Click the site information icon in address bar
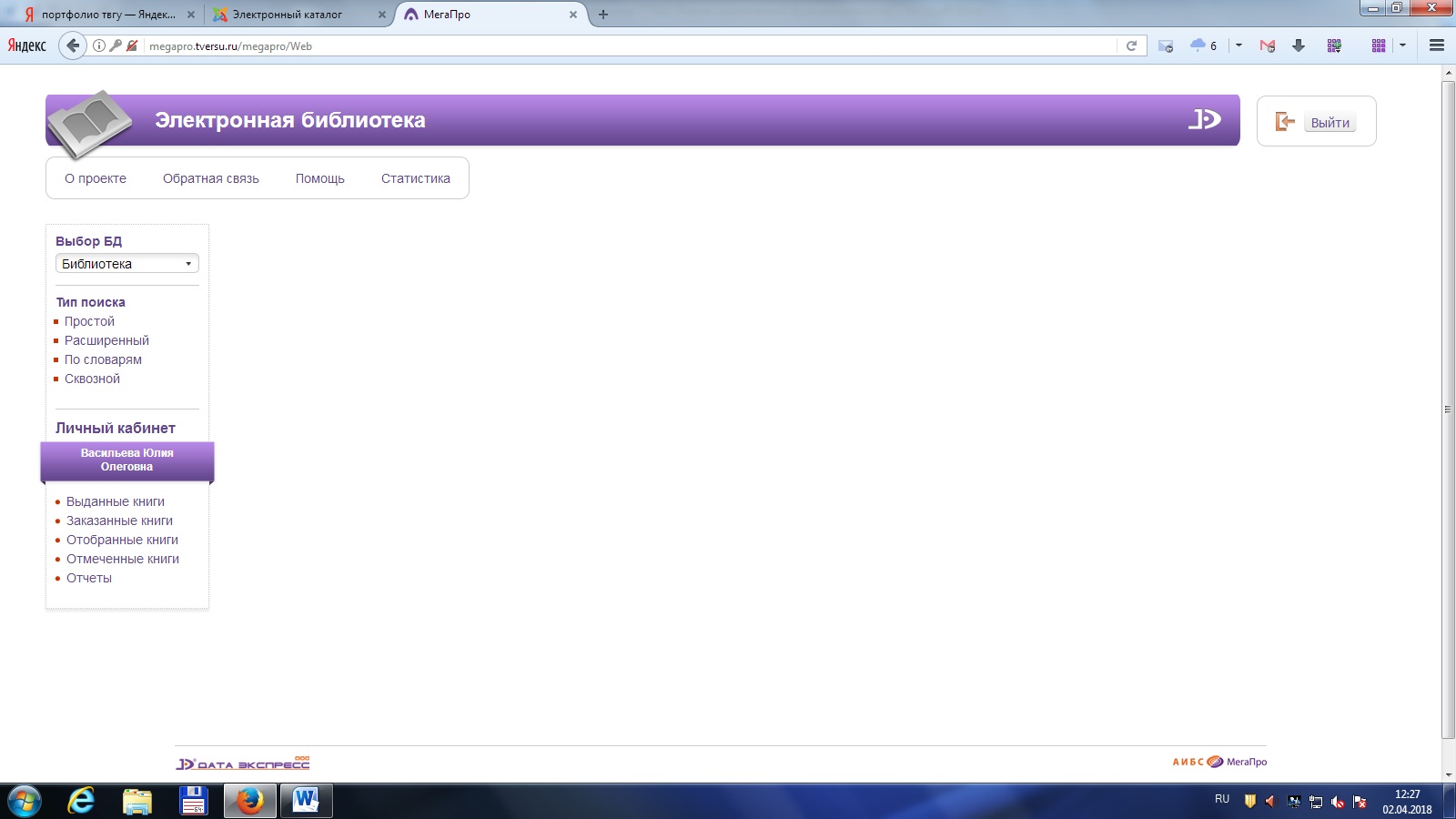 point(99,45)
